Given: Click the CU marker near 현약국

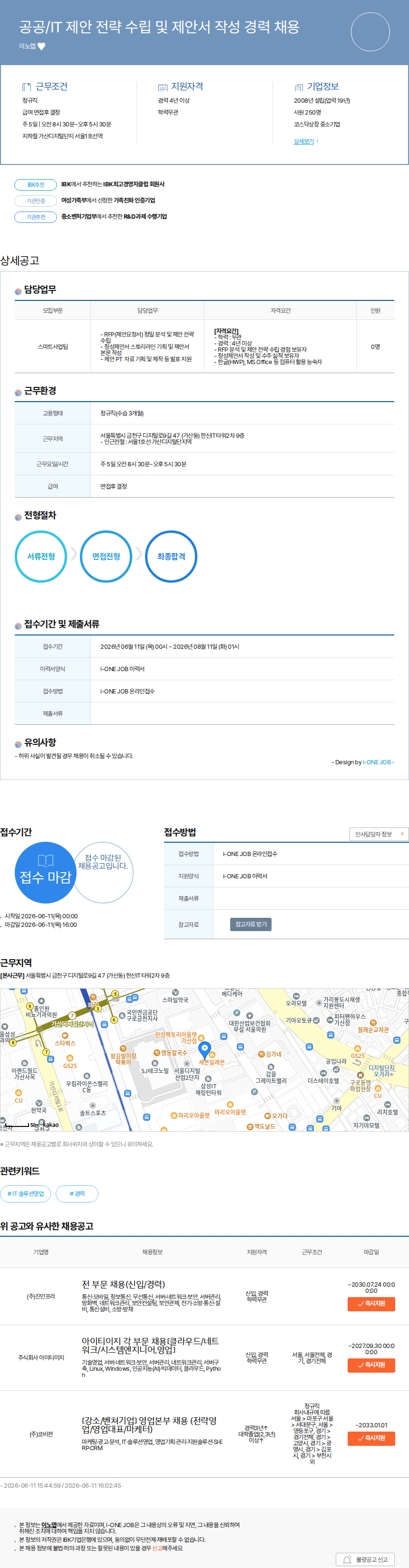Looking at the screenshot, I should point(18,1093).
